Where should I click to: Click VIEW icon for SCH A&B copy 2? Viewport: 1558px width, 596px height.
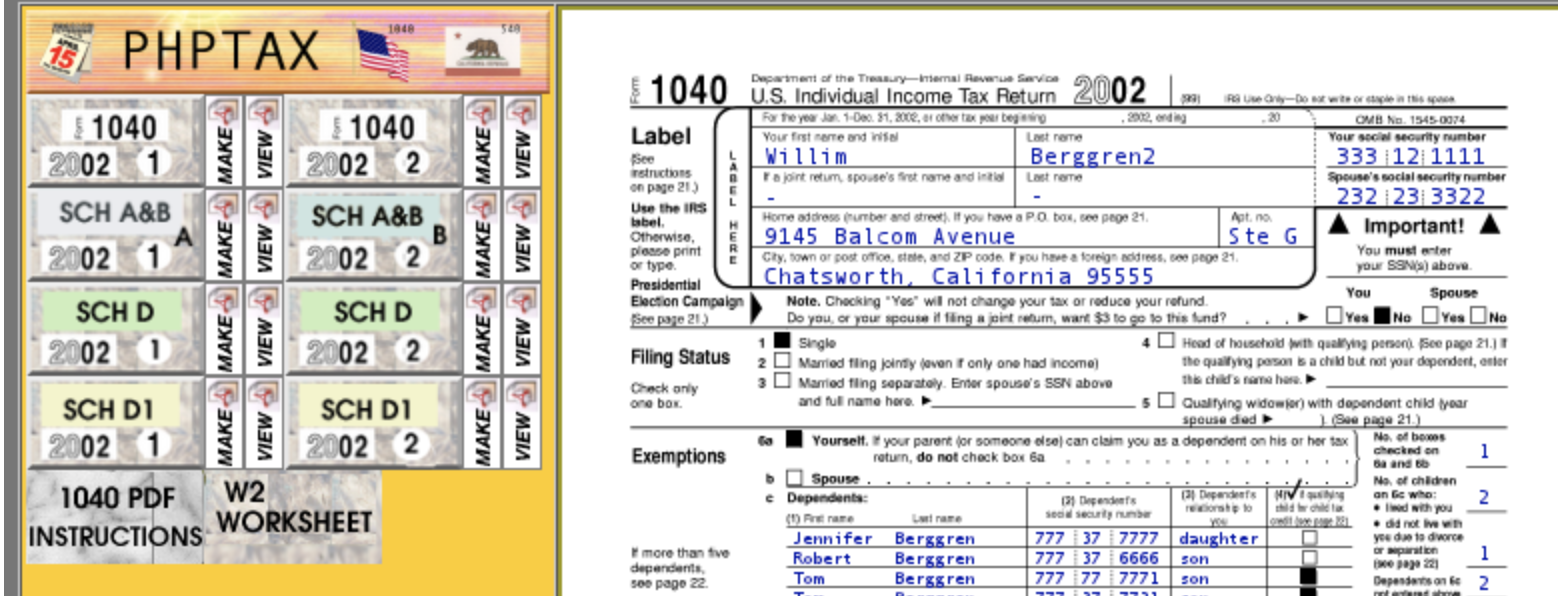point(522,235)
